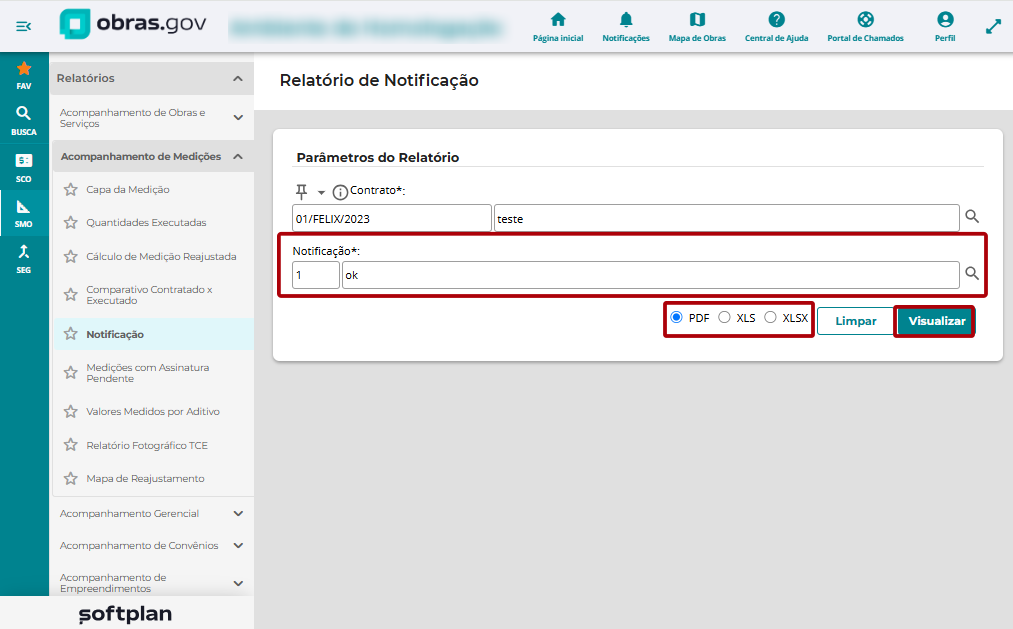The width and height of the screenshot is (1013, 629).
Task: Star Medições com Assinatura Pendente report
Action: (x=70, y=373)
